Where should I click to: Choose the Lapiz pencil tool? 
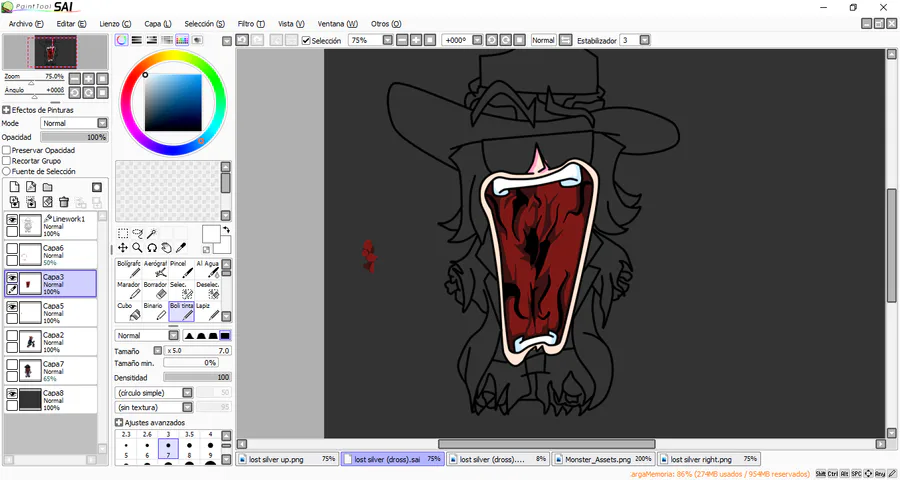208,311
